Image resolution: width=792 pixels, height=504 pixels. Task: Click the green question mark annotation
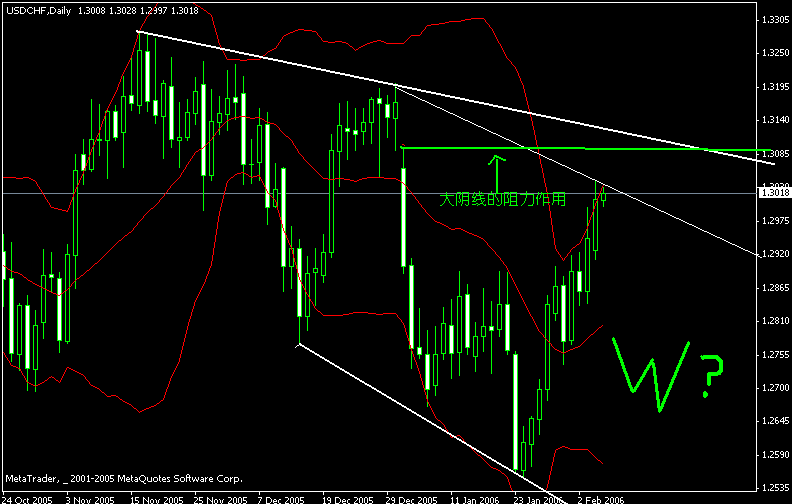point(711,376)
